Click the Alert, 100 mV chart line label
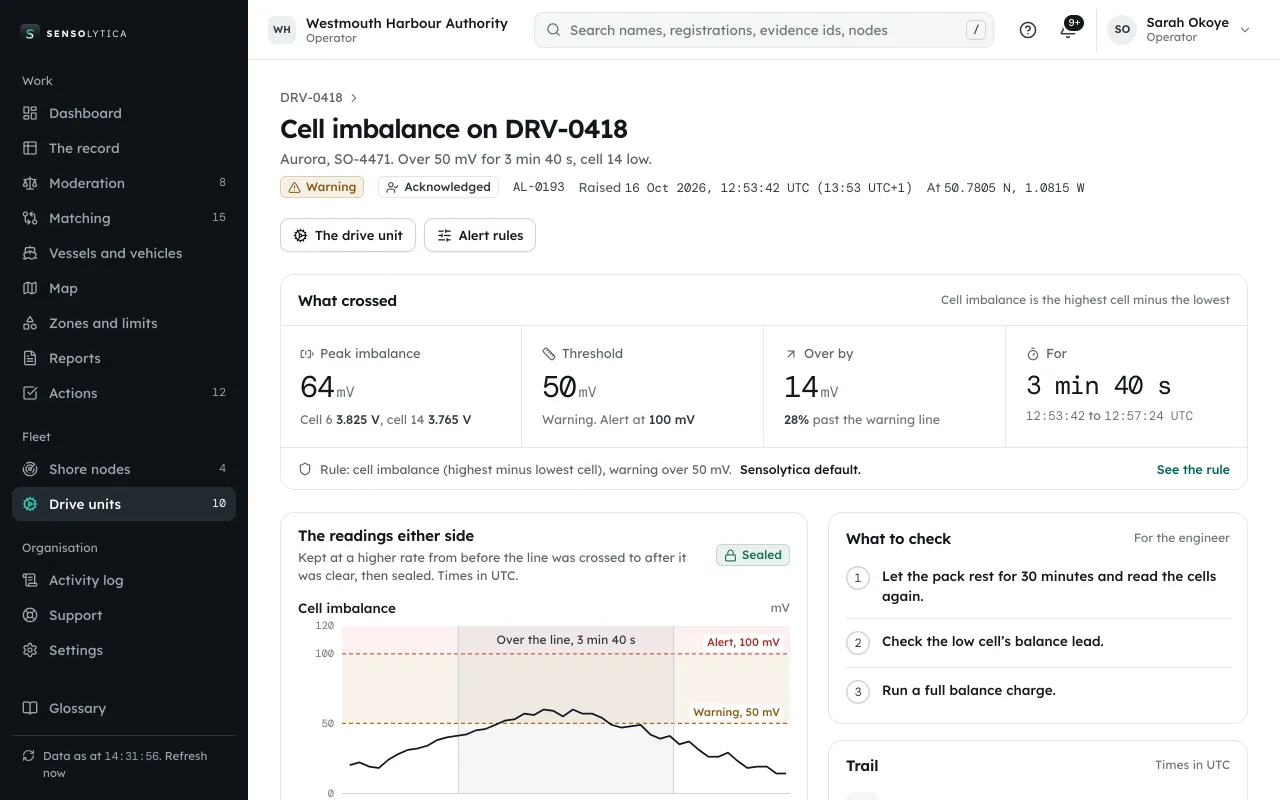 point(743,642)
